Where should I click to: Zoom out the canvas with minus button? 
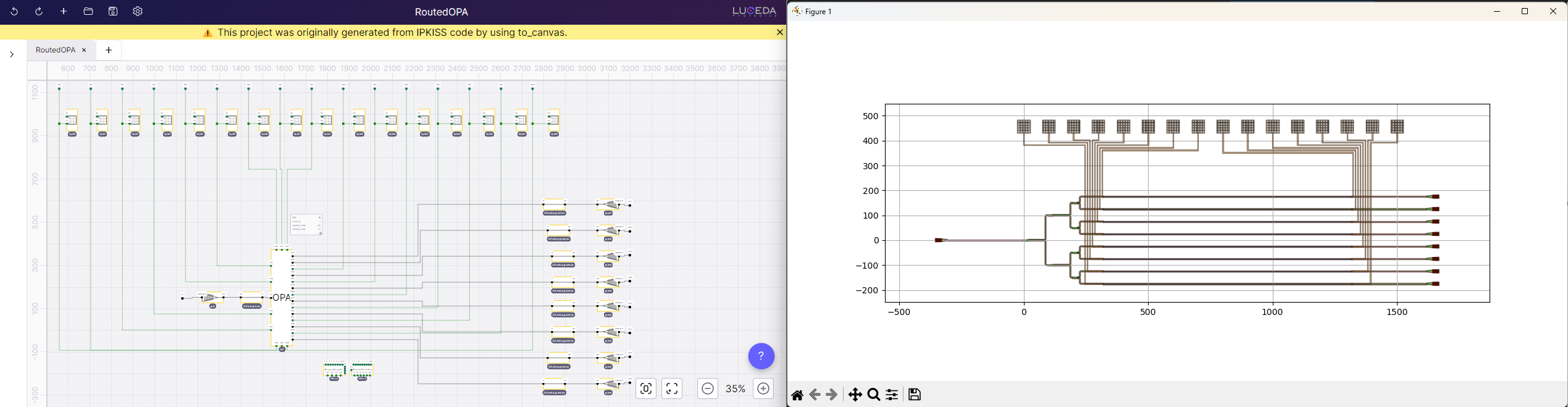pos(708,388)
